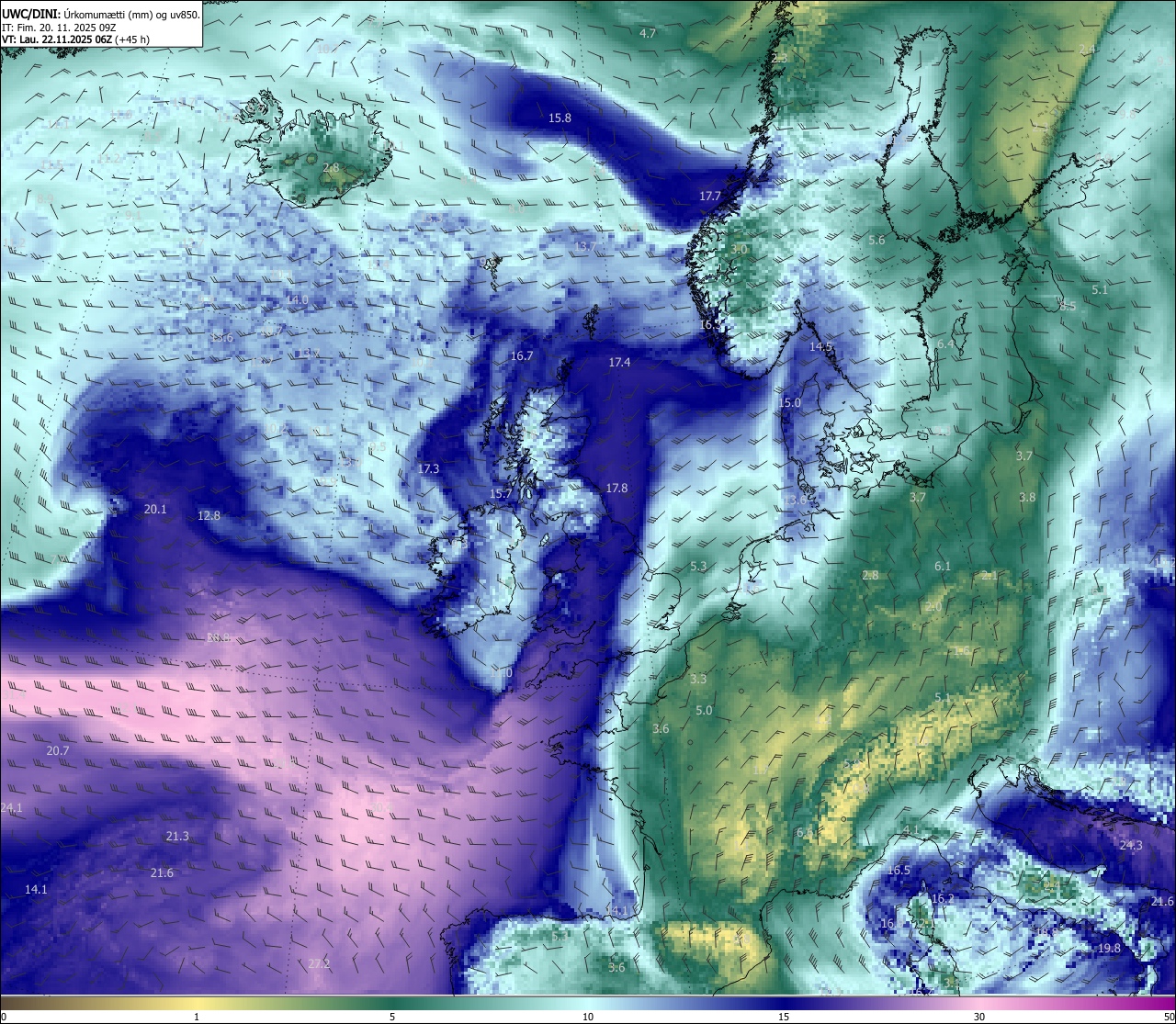The width and height of the screenshot is (1176, 1024).
Task: Click the 17.7 value near Norway's coast
Action: click(710, 196)
